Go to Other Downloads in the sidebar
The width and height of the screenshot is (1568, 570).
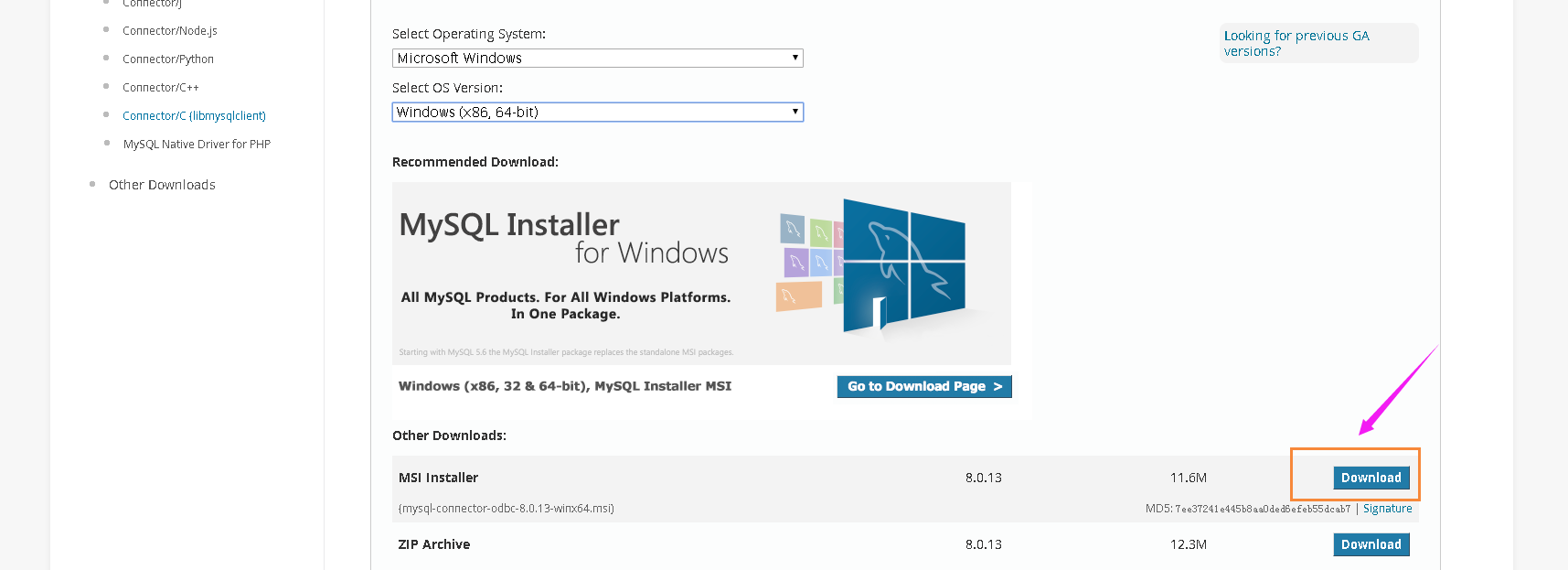[162, 185]
